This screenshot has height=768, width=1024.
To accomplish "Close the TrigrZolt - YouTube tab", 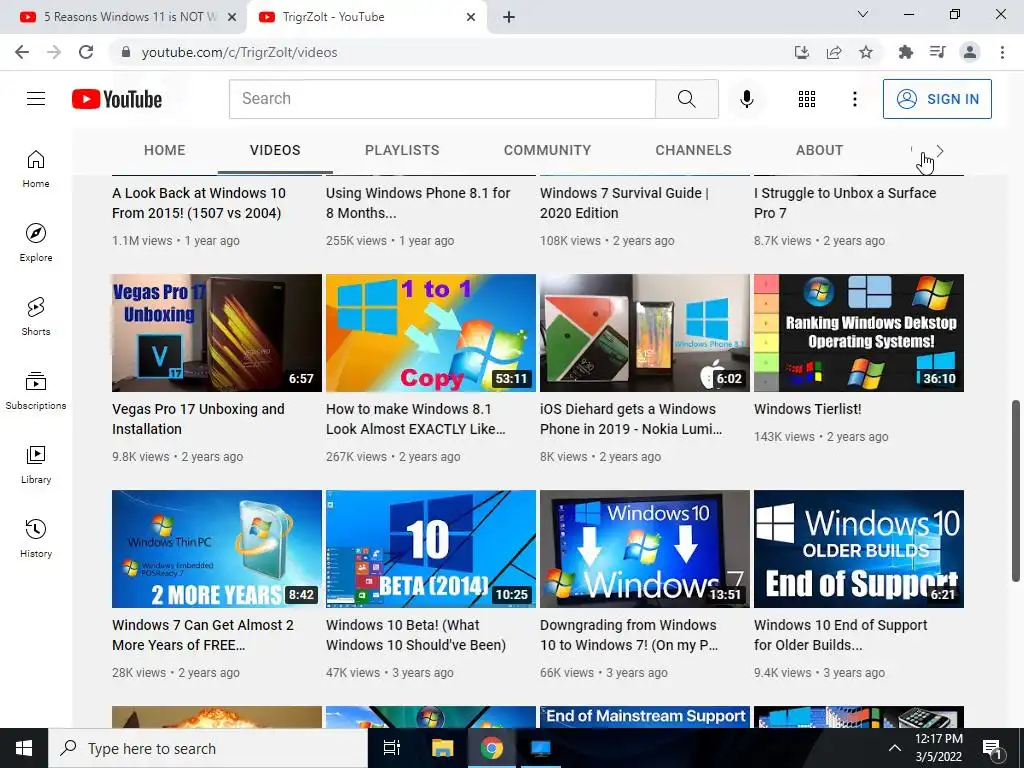I will pos(471,17).
